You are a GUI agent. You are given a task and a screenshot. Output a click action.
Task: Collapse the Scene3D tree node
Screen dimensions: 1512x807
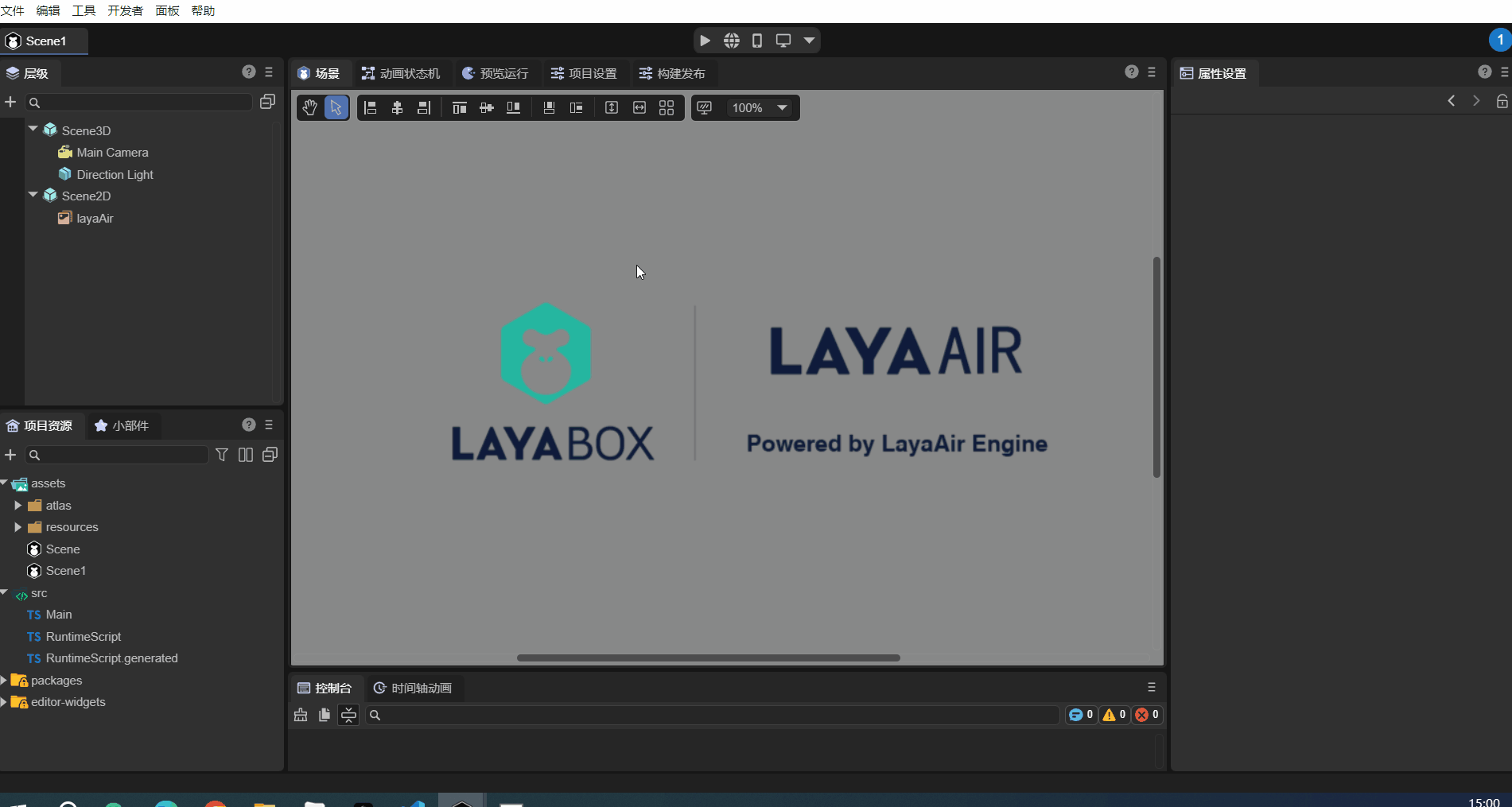pos(33,129)
